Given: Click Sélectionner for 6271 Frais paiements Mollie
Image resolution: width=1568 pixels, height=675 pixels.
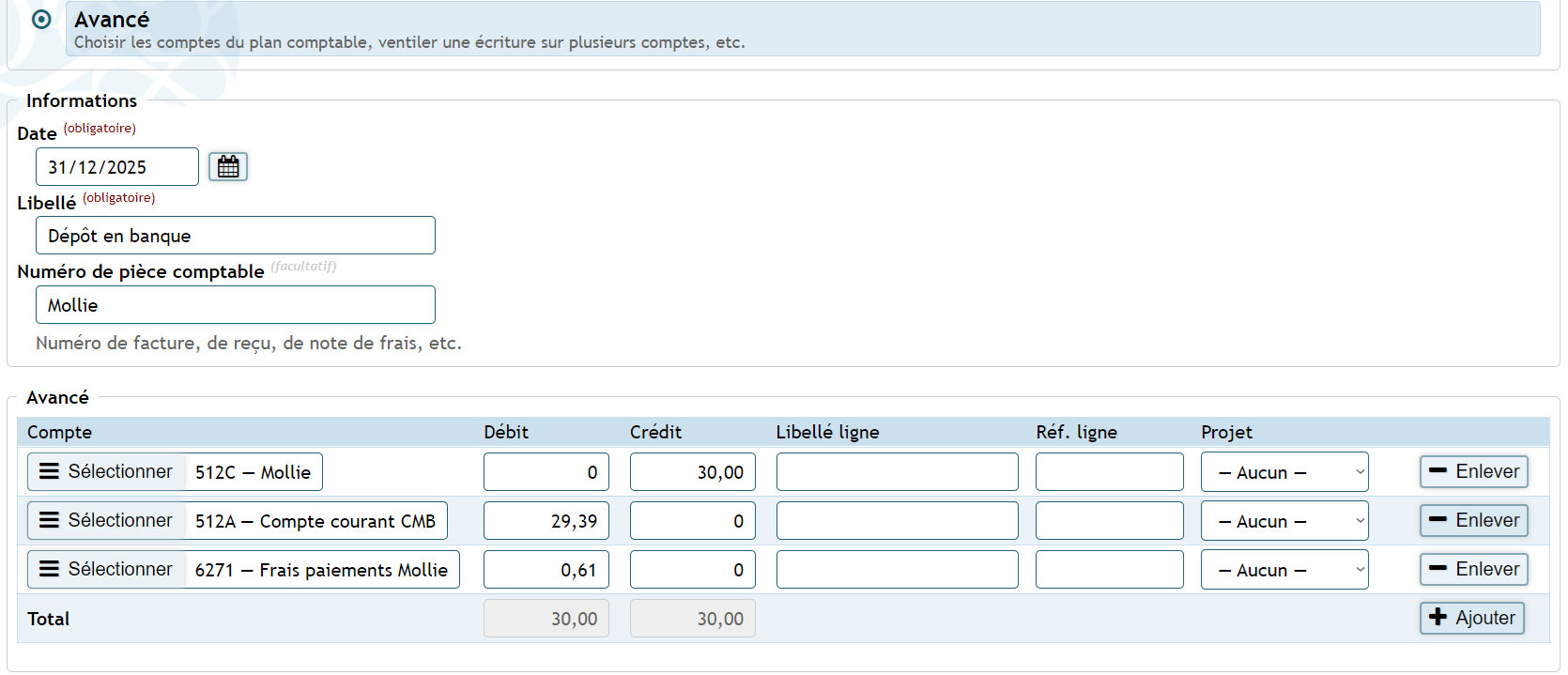Looking at the screenshot, I should pyautogui.click(x=106, y=570).
